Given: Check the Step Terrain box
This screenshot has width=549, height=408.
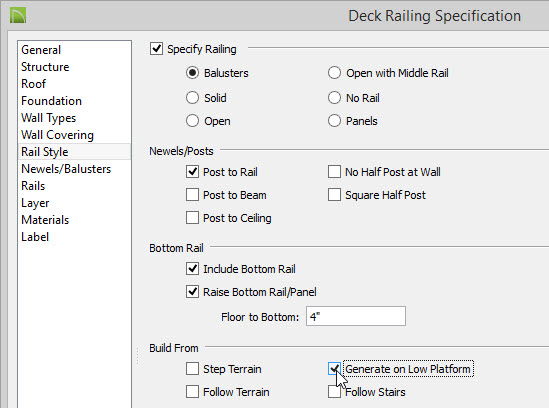Looking at the screenshot, I should pos(192,368).
